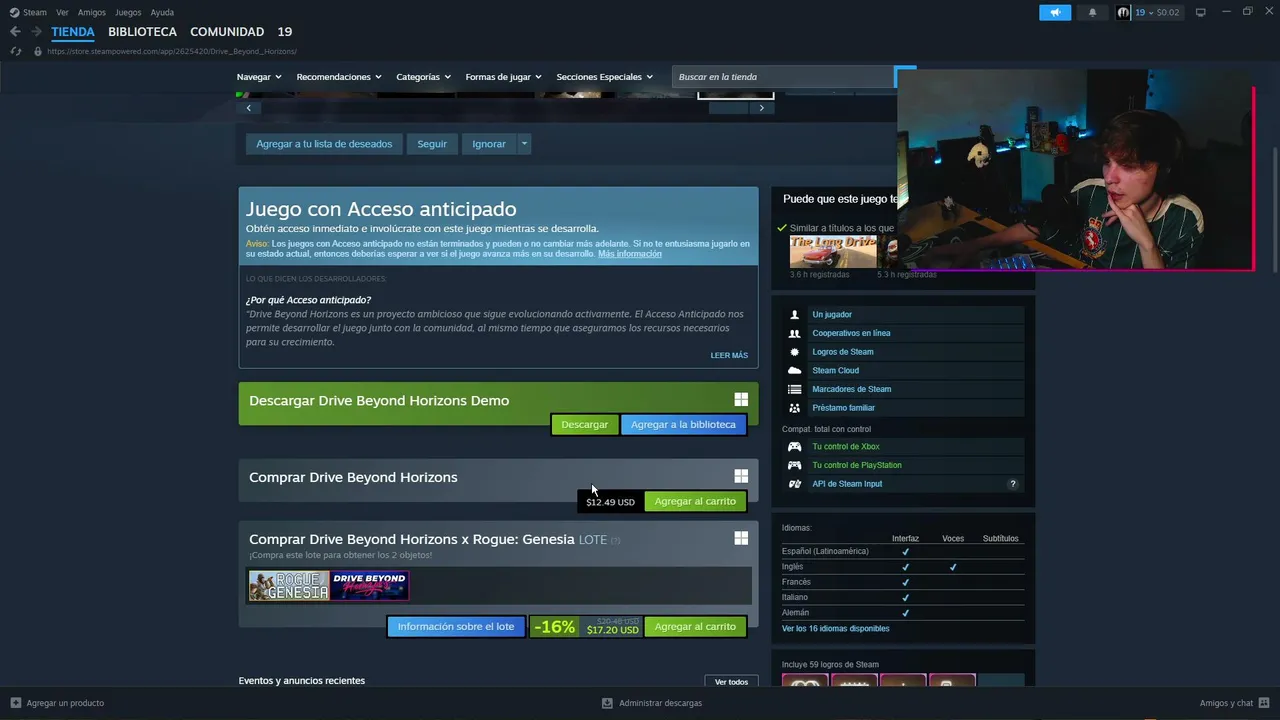Open notifications with the bell icon
Screen dimensions: 1280x720
tap(1092, 13)
